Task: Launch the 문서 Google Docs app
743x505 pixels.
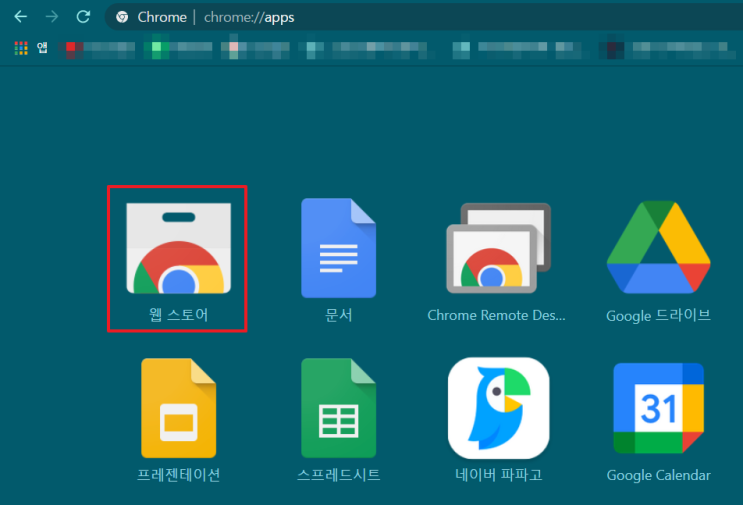Action: [x=338, y=248]
